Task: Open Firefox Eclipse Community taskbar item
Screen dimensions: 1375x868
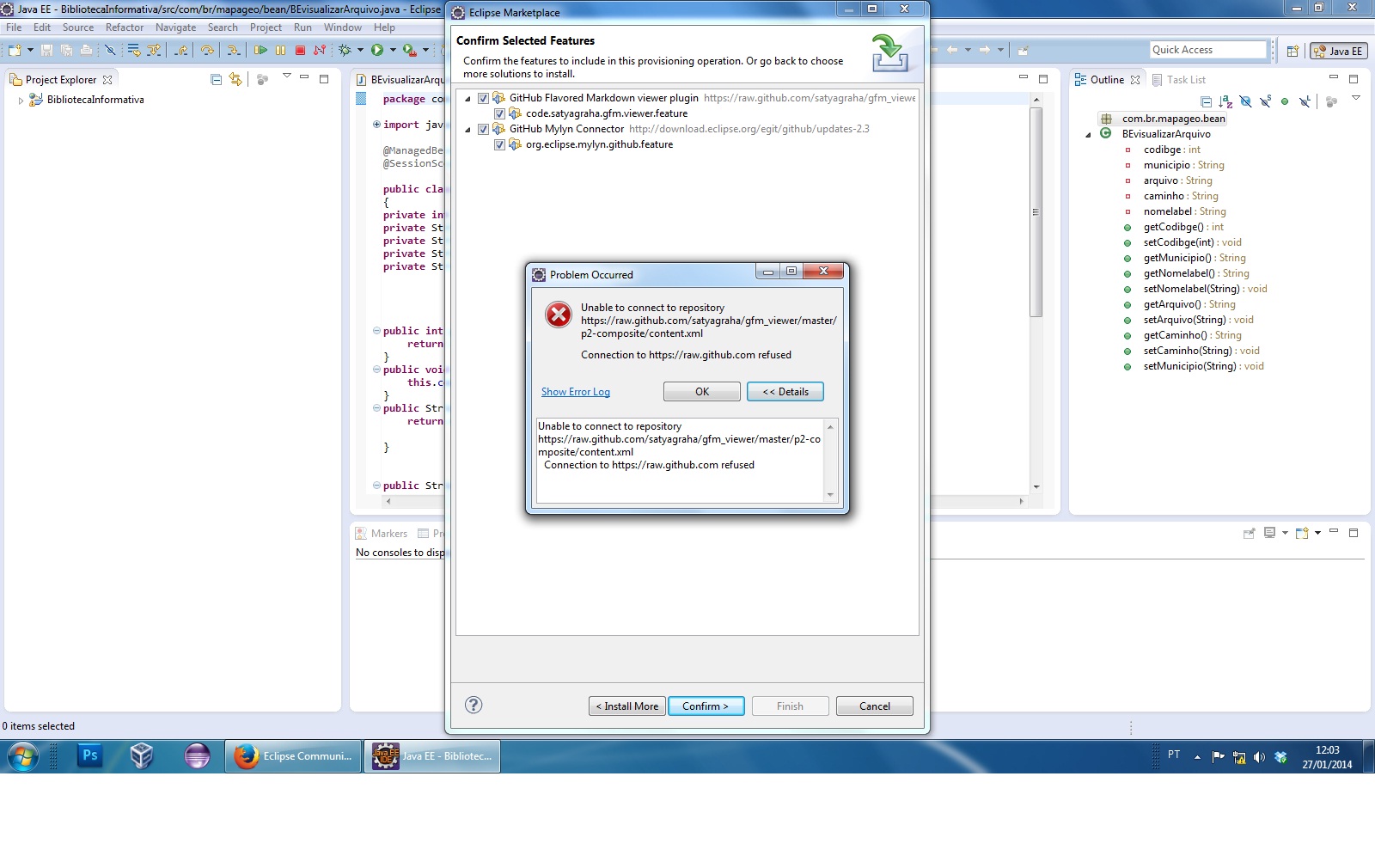Action: tap(294, 756)
